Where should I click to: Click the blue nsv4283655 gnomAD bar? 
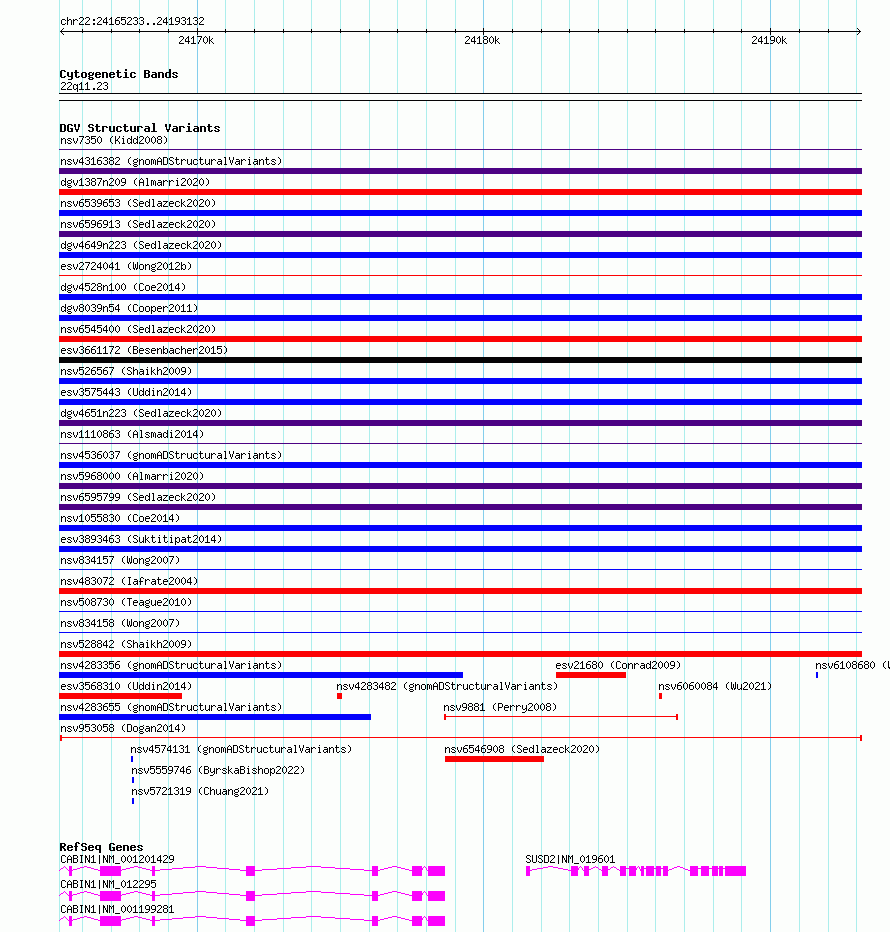[x=215, y=717]
